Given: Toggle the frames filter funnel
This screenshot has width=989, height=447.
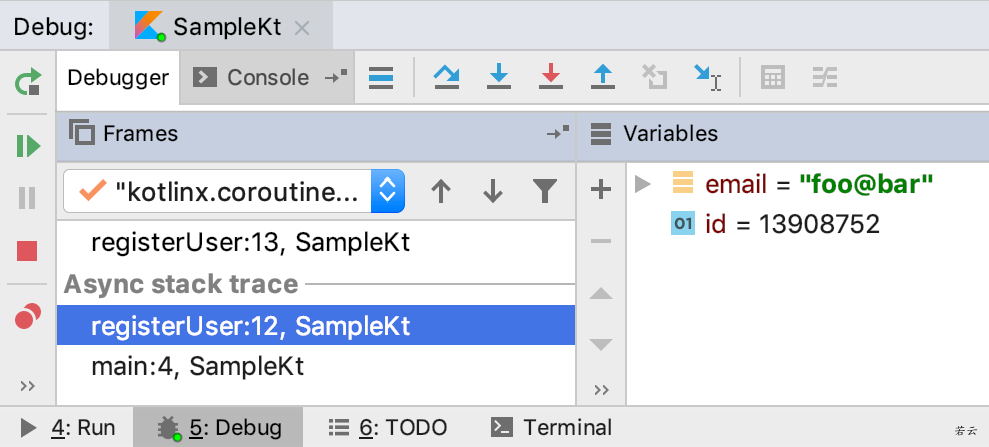Looking at the screenshot, I should click(x=544, y=191).
